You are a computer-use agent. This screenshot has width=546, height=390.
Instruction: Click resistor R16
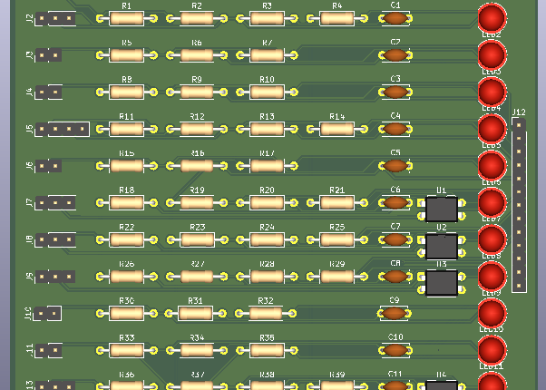click(197, 166)
